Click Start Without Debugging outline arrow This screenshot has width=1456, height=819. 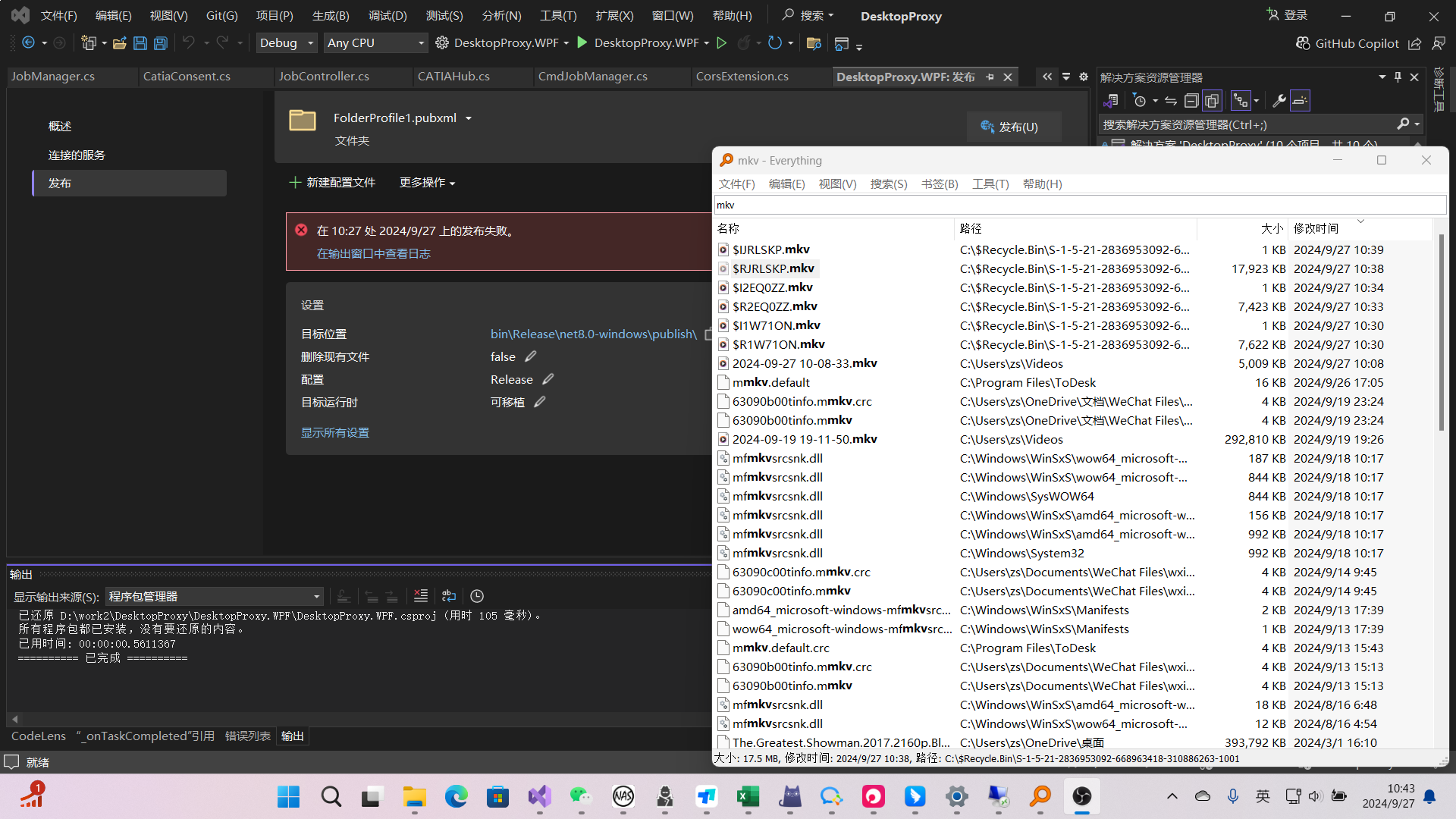coord(722,43)
